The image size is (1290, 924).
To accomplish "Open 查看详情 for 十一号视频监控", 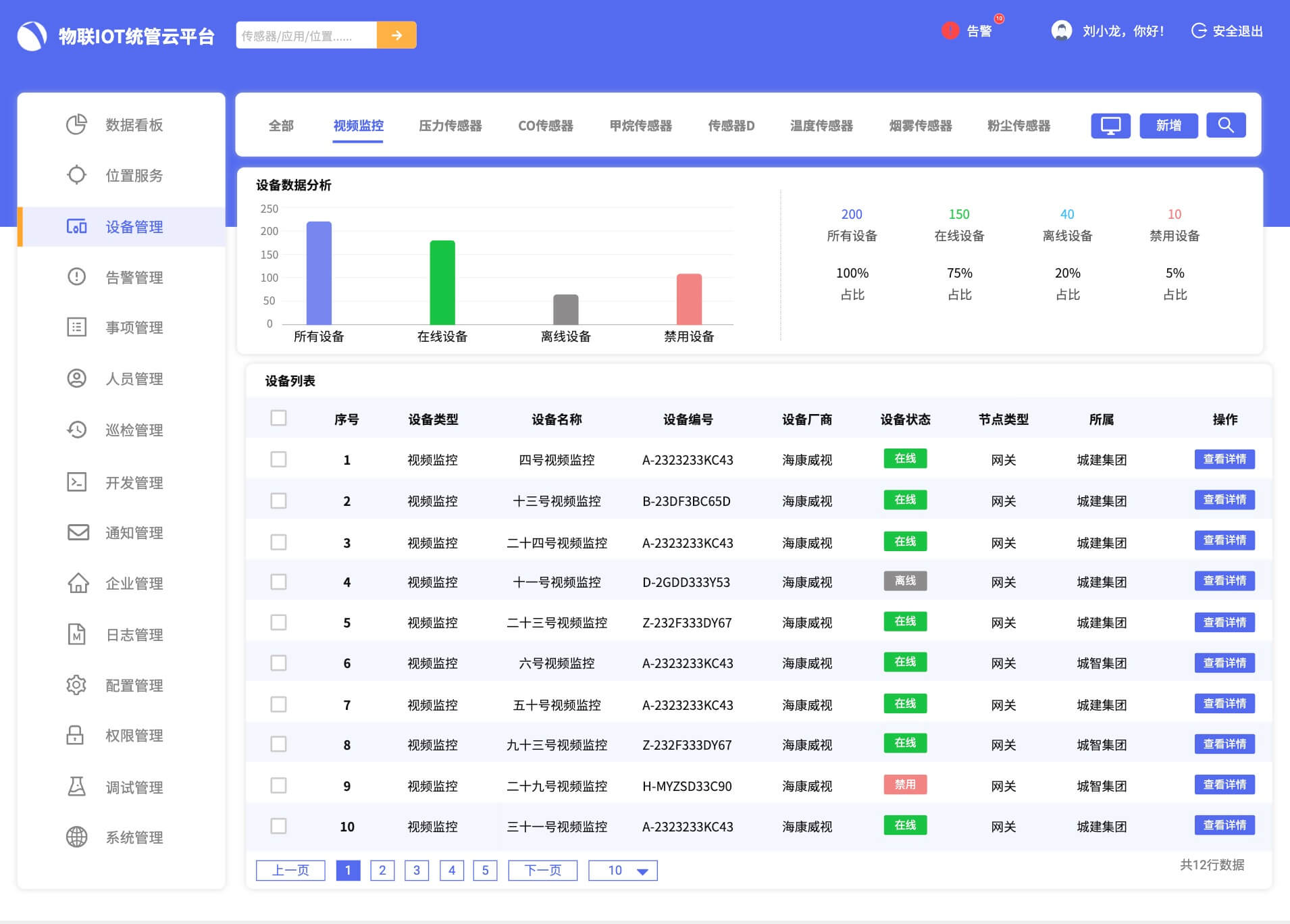I will pos(1226,581).
